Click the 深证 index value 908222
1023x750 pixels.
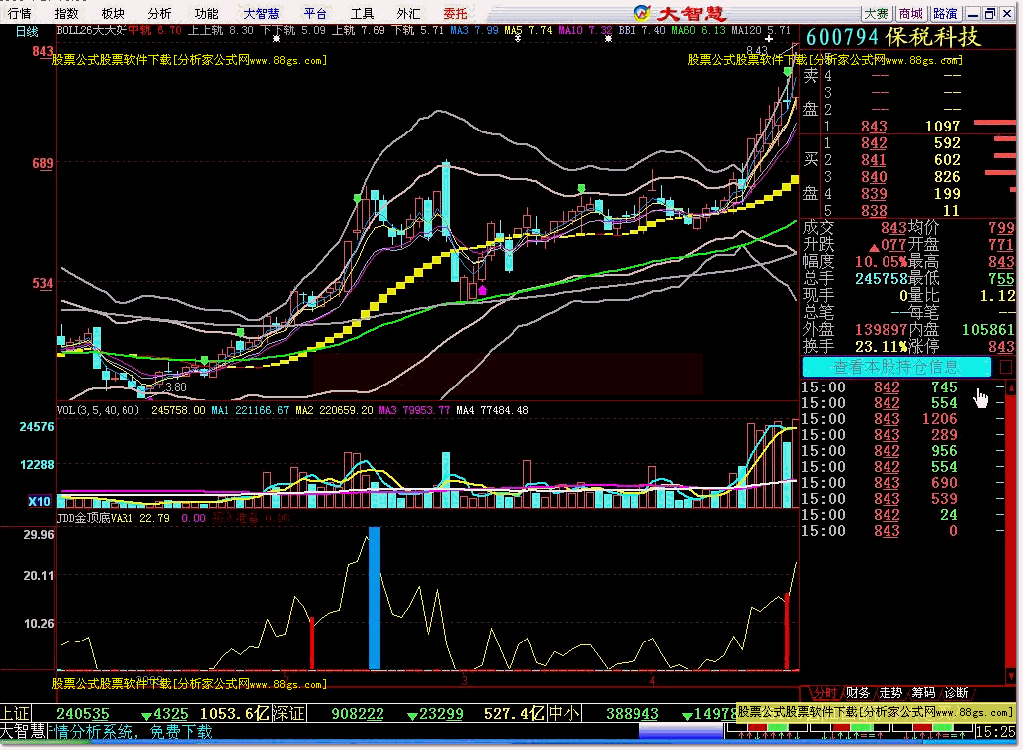tap(358, 714)
